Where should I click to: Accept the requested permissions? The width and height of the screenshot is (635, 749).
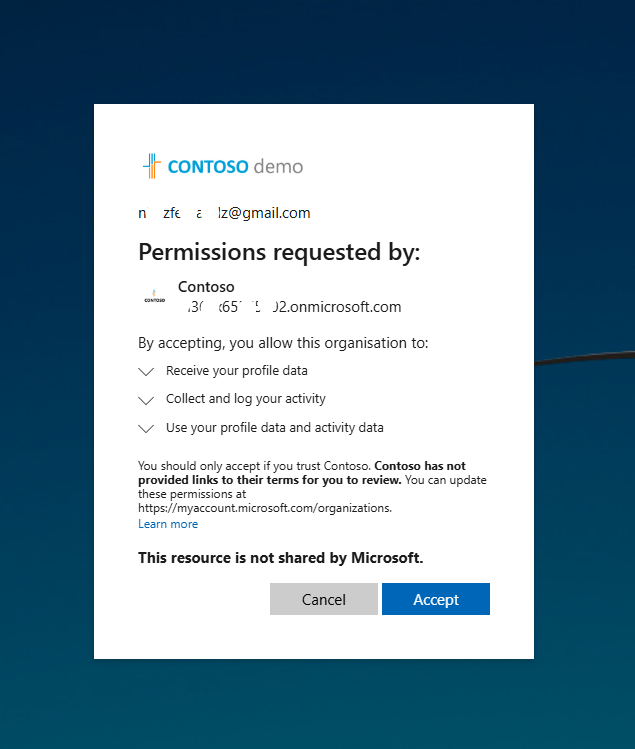tap(436, 599)
